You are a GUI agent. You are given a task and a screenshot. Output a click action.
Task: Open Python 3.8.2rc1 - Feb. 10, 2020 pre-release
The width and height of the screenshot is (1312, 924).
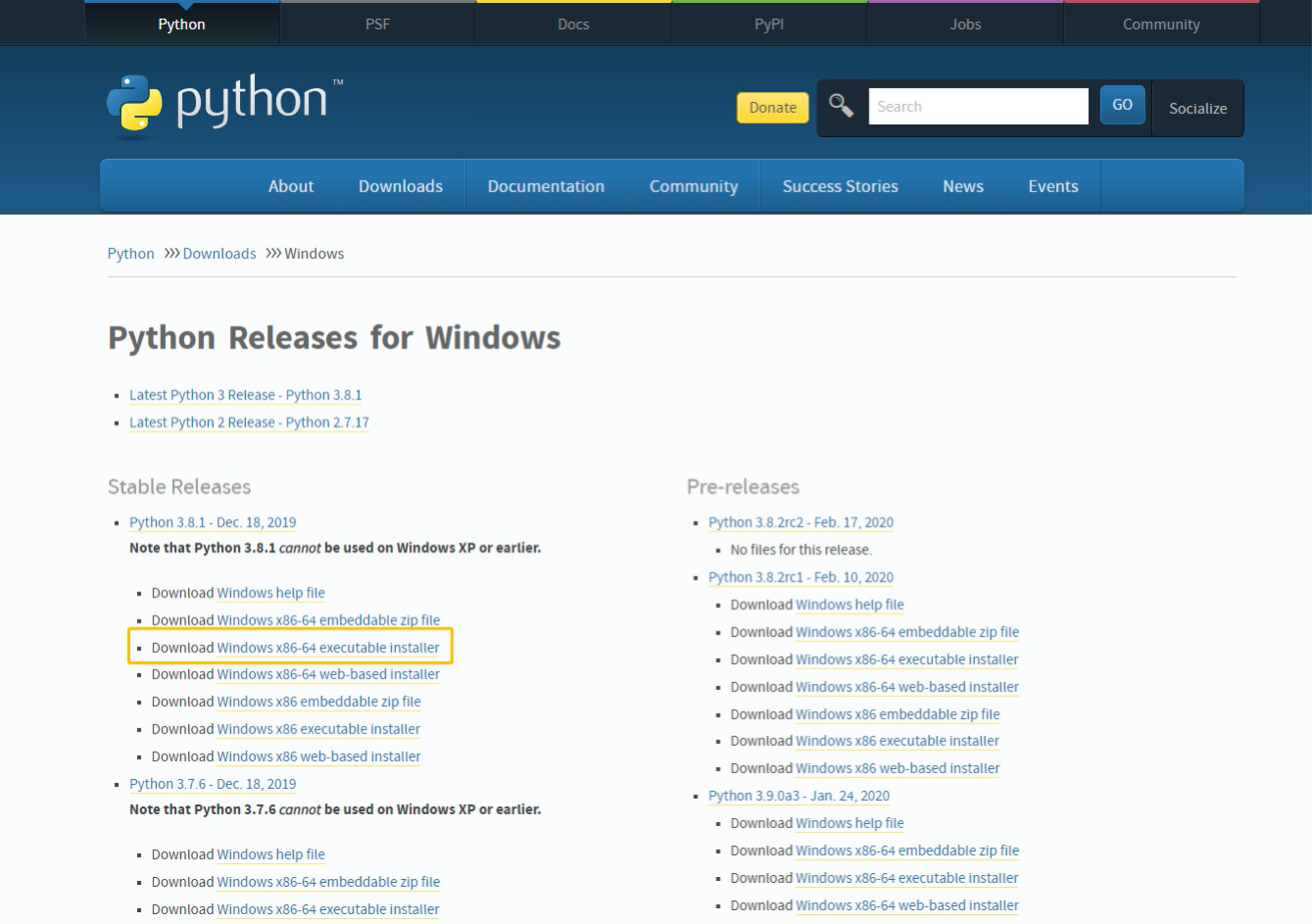pos(802,577)
